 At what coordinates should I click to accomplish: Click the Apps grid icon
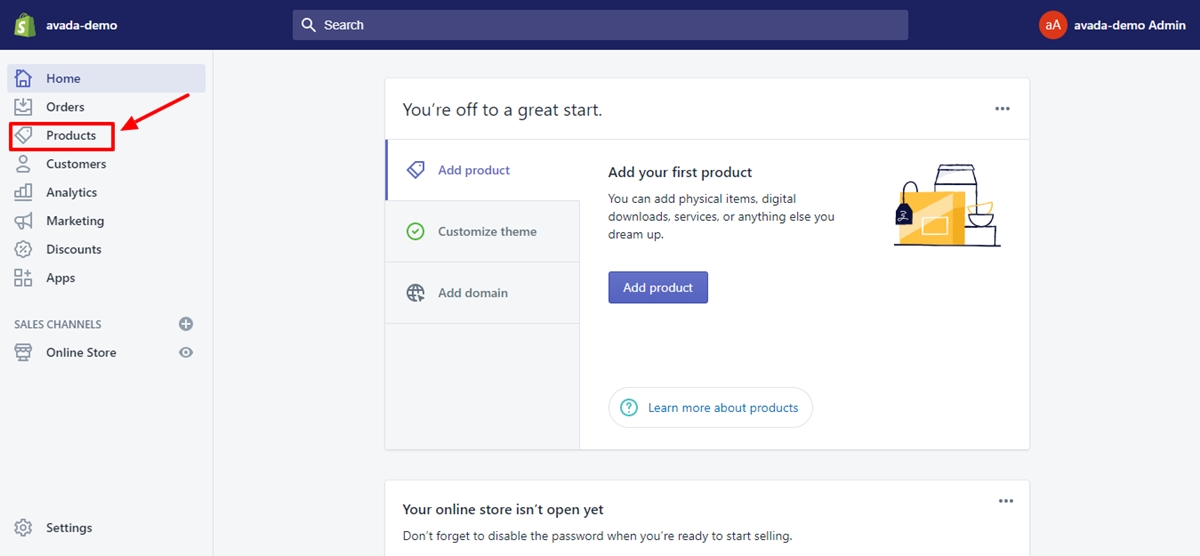[24, 278]
